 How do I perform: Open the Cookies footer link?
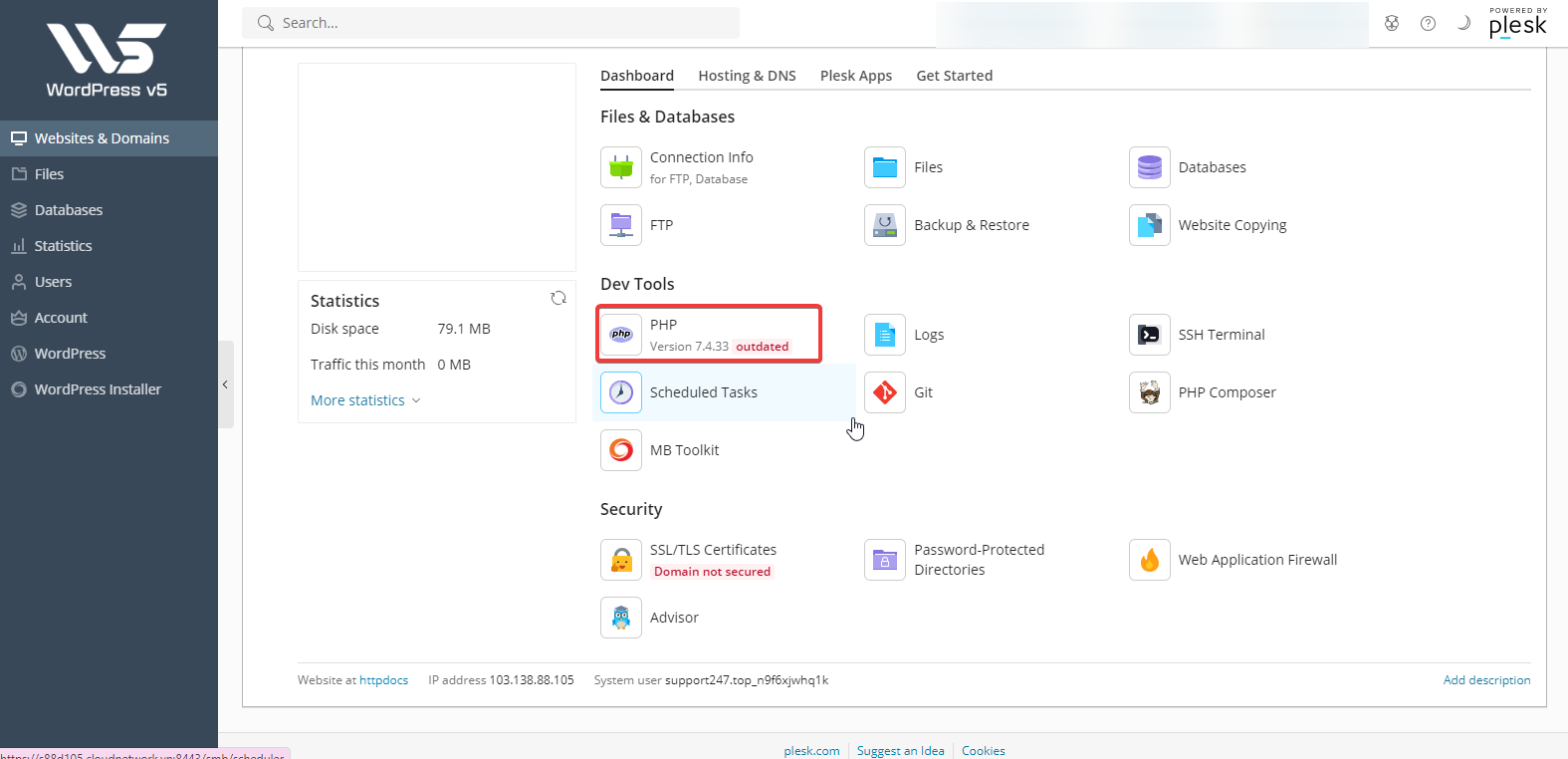(983, 751)
